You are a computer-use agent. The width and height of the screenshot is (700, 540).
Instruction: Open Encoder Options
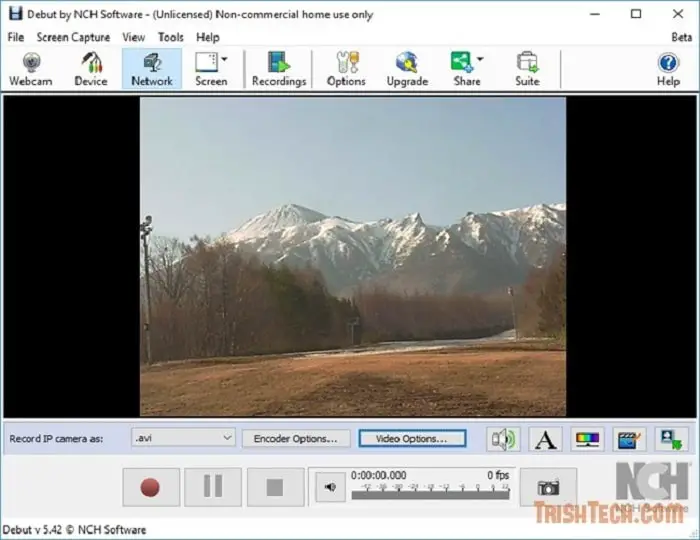point(296,439)
